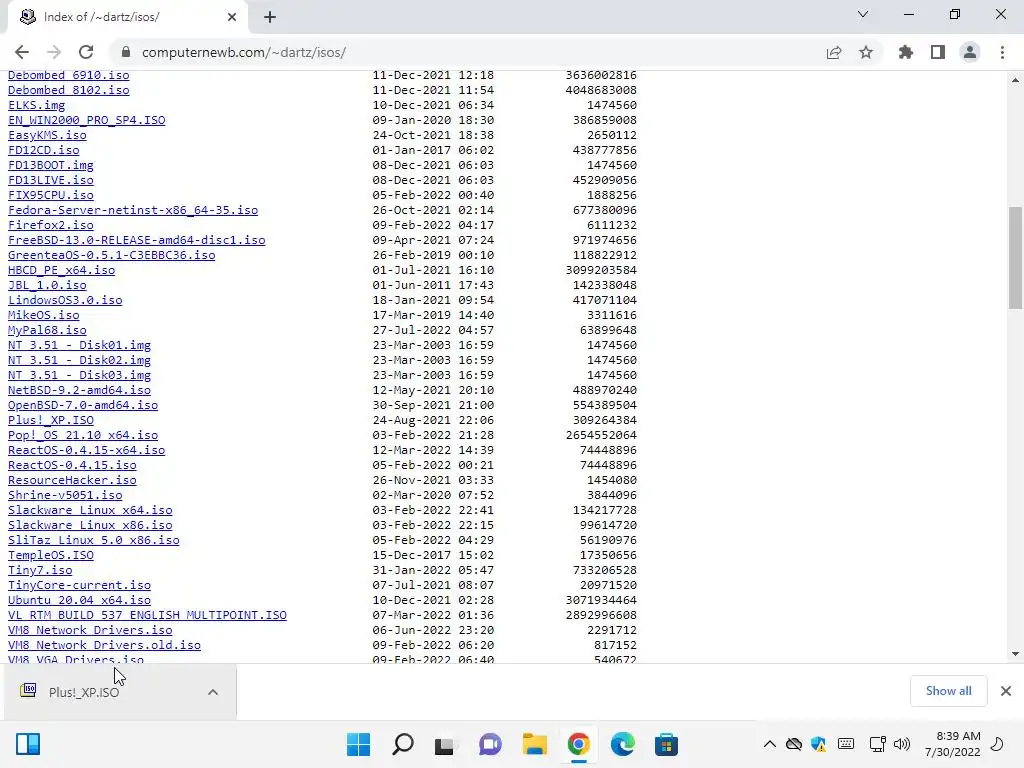Click scrollbar down arrow on page
Viewport: 1024px width, 768px height.
tap(1015, 654)
